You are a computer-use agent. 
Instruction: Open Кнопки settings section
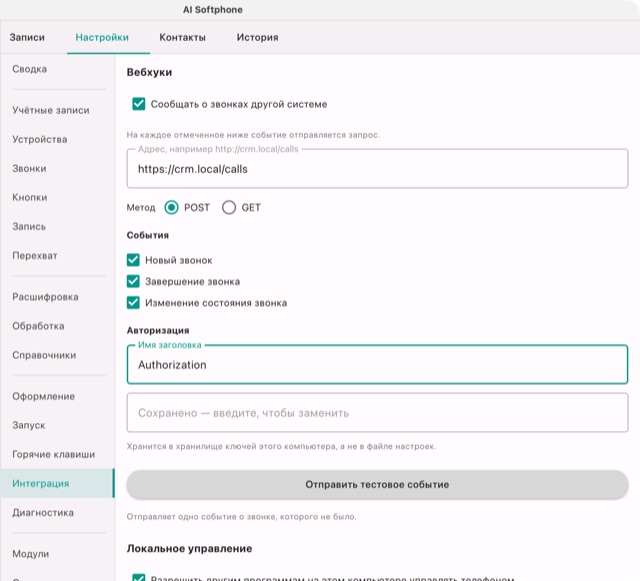[57, 197]
